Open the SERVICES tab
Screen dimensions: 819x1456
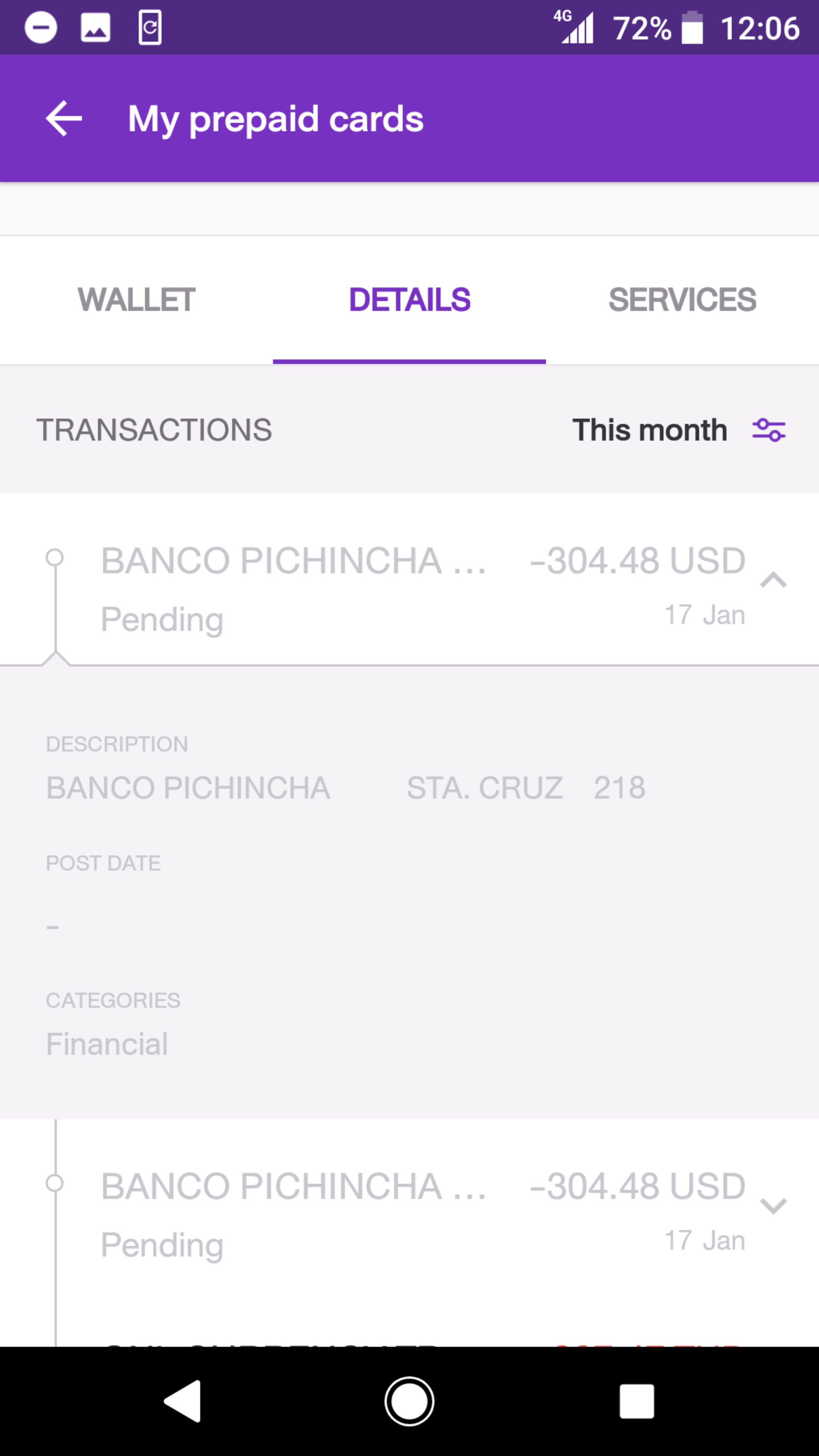tap(682, 300)
